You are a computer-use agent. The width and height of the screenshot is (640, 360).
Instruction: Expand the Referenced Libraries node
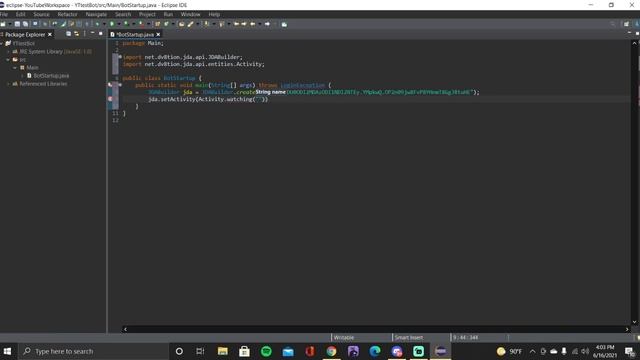pos(9,84)
